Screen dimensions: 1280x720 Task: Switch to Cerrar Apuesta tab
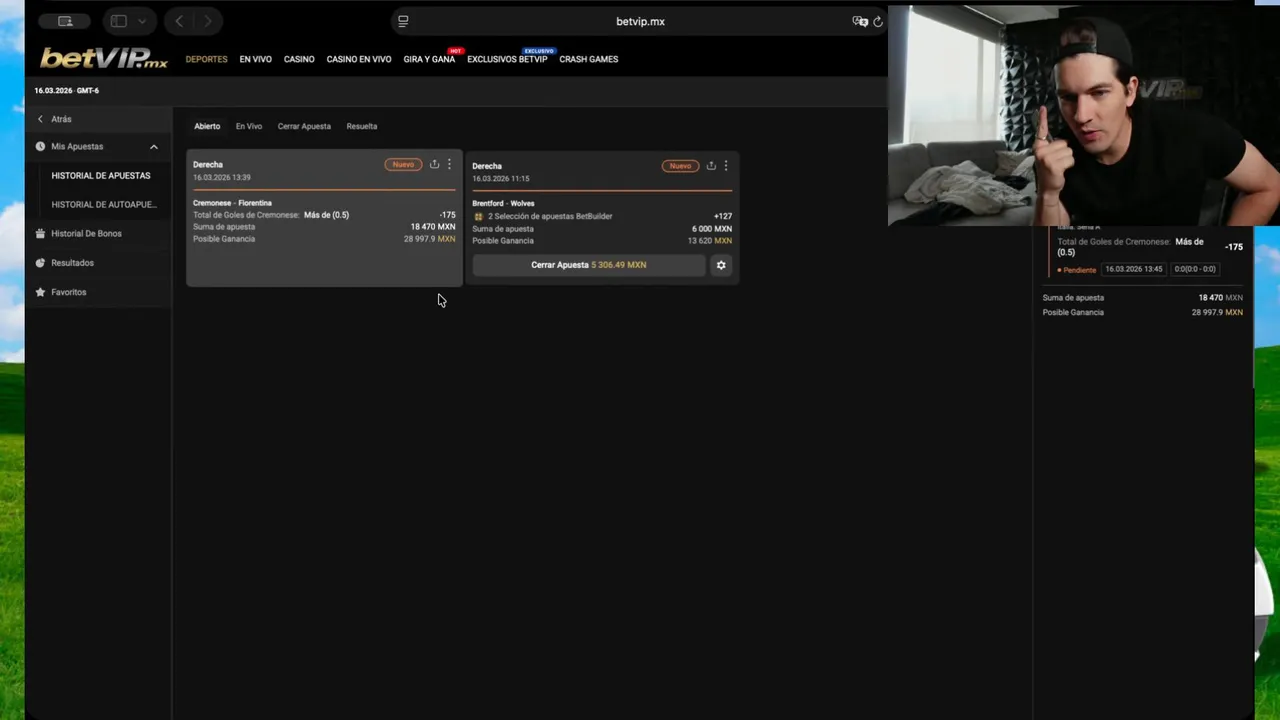[x=304, y=126]
